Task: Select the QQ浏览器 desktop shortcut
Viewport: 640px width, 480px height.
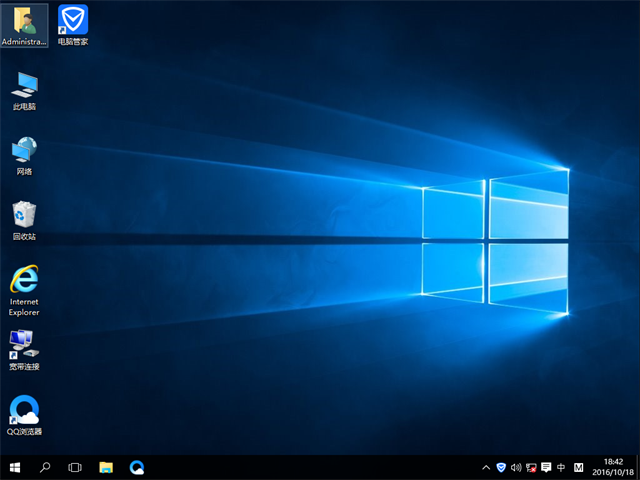Action: [x=24, y=413]
